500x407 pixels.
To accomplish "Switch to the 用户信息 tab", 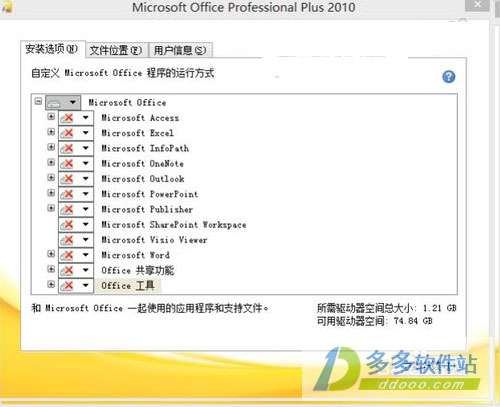I will coord(180,50).
